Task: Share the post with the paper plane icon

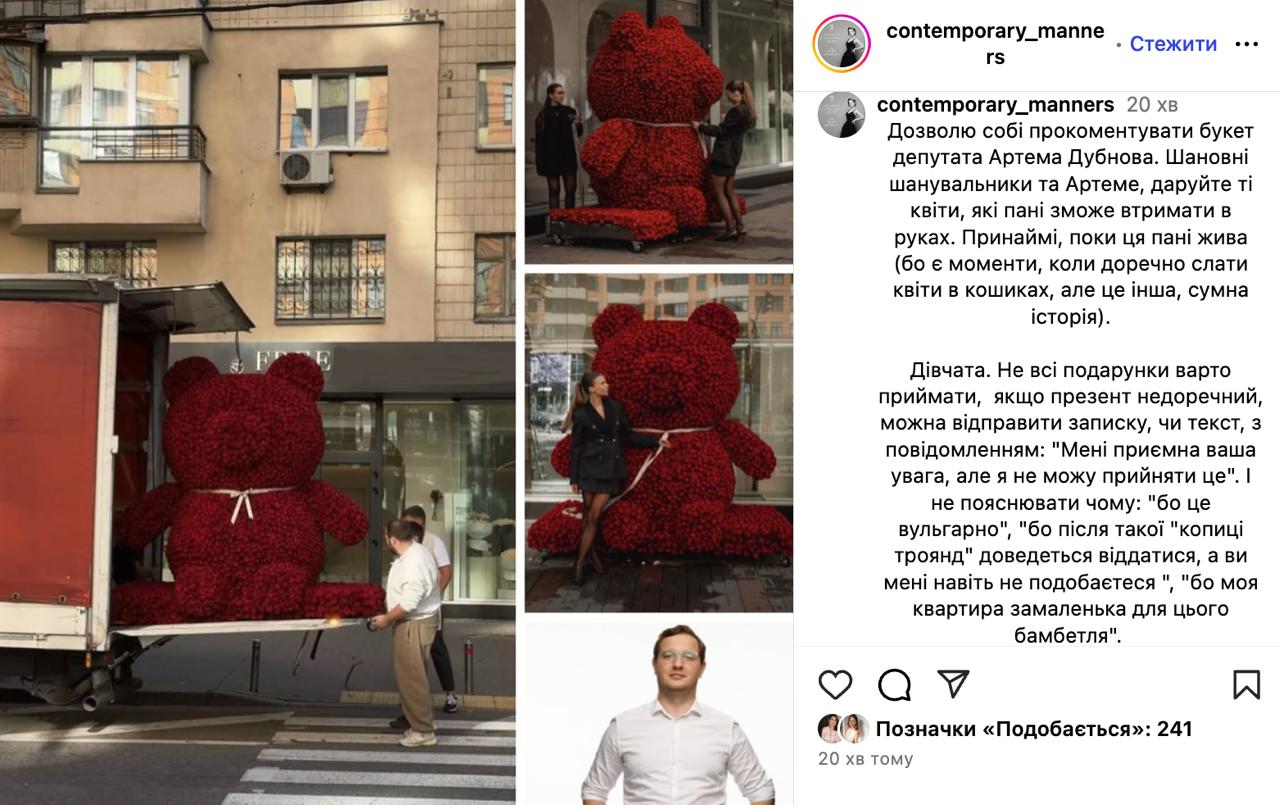Action: coord(954,684)
